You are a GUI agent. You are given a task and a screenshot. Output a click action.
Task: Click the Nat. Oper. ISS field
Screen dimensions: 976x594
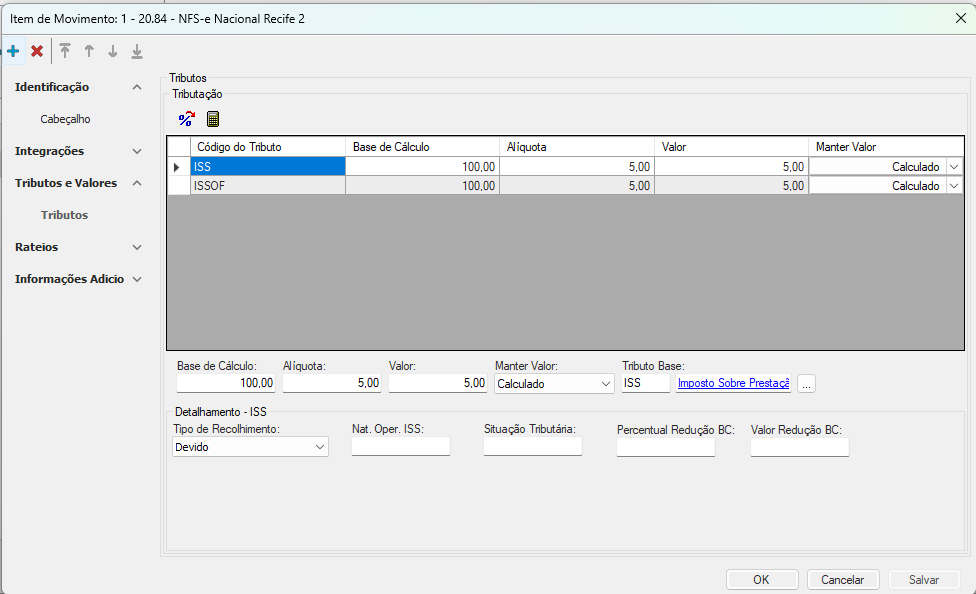pyautogui.click(x=401, y=446)
